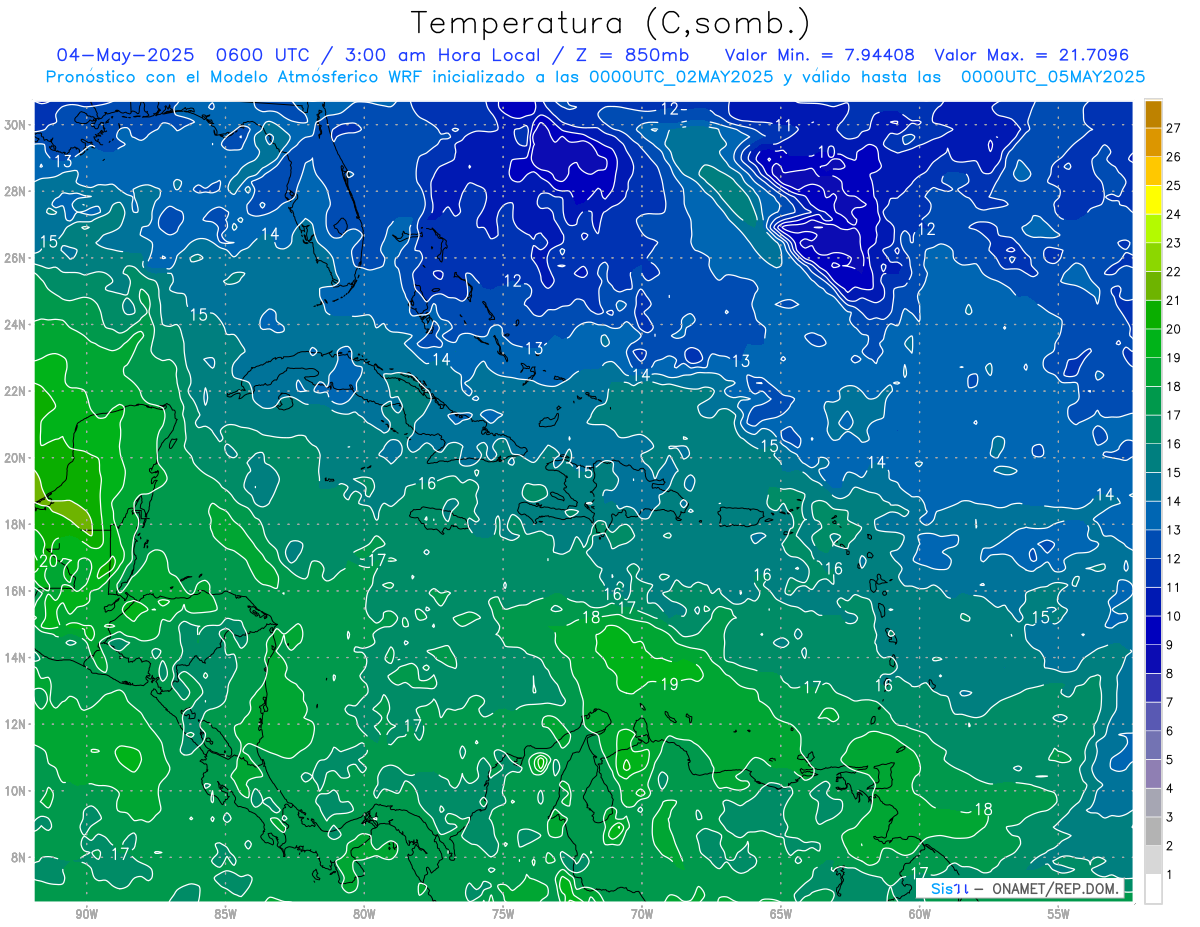Click the 12N latitude axis label

point(16,724)
